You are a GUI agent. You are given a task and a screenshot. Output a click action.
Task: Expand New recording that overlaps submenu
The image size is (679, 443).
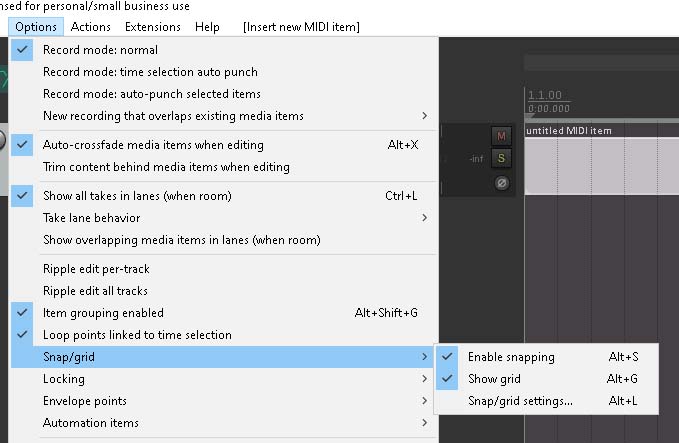[x=222, y=116]
